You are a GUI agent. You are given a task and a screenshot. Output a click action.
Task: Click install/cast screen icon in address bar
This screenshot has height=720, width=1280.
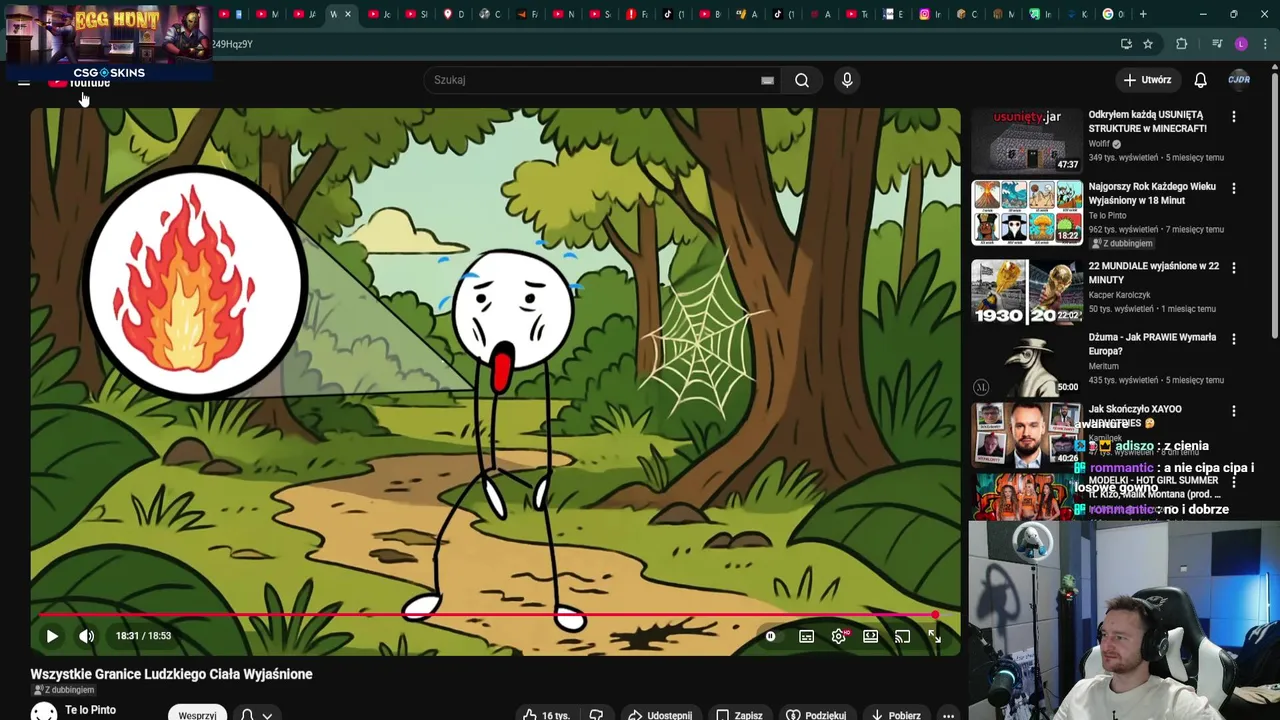click(1127, 44)
